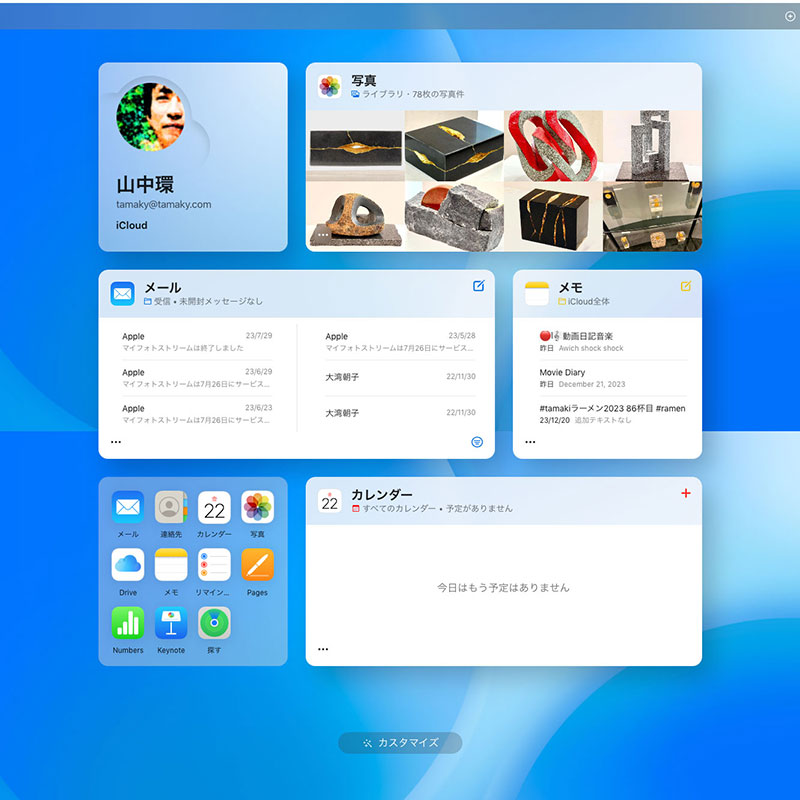Show the カレンダー widget more options
Screen dimensions: 800x800
pyautogui.click(x=323, y=649)
